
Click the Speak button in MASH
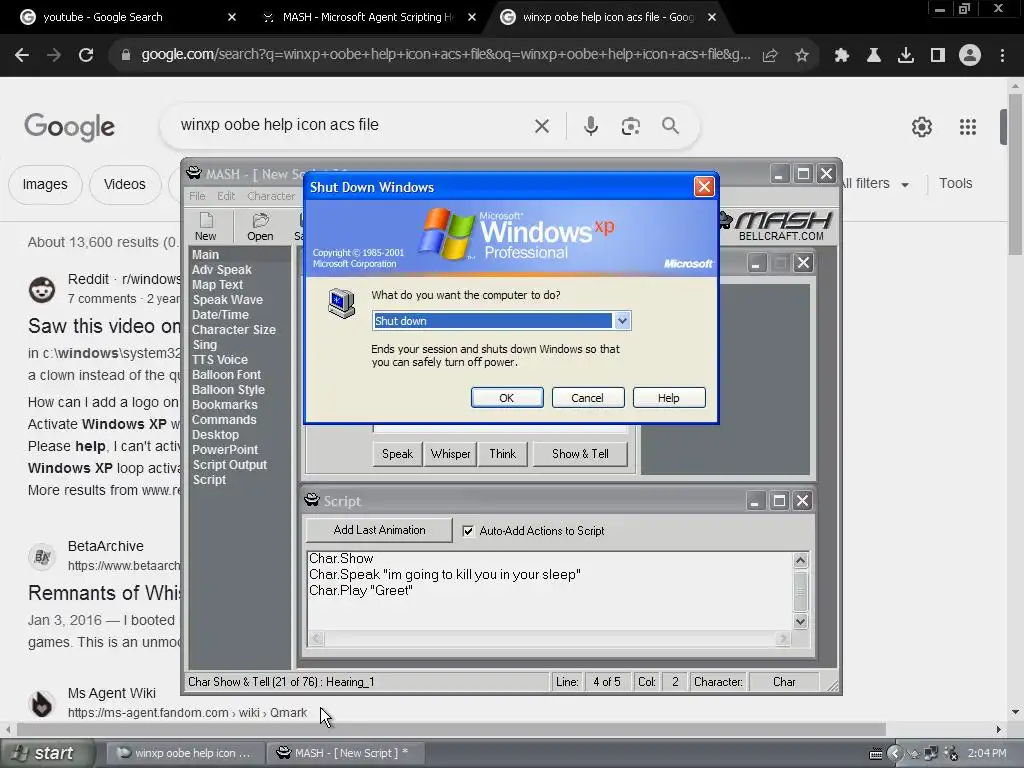tap(397, 454)
